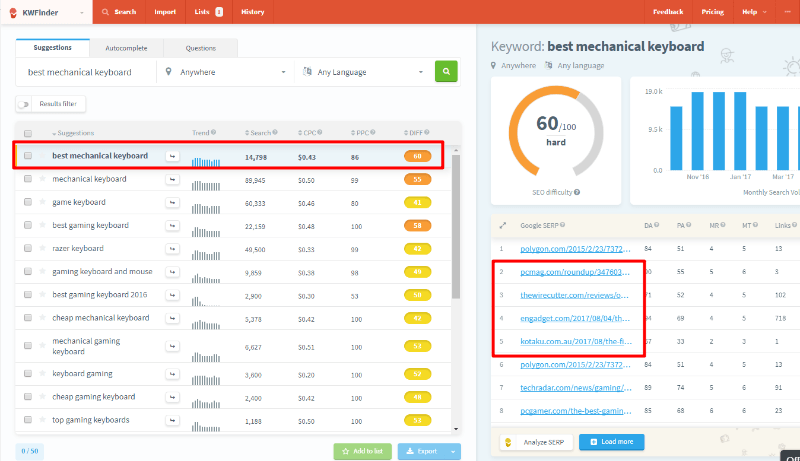Click the keyword input field
The height and width of the screenshot is (461, 800).
pos(87,72)
